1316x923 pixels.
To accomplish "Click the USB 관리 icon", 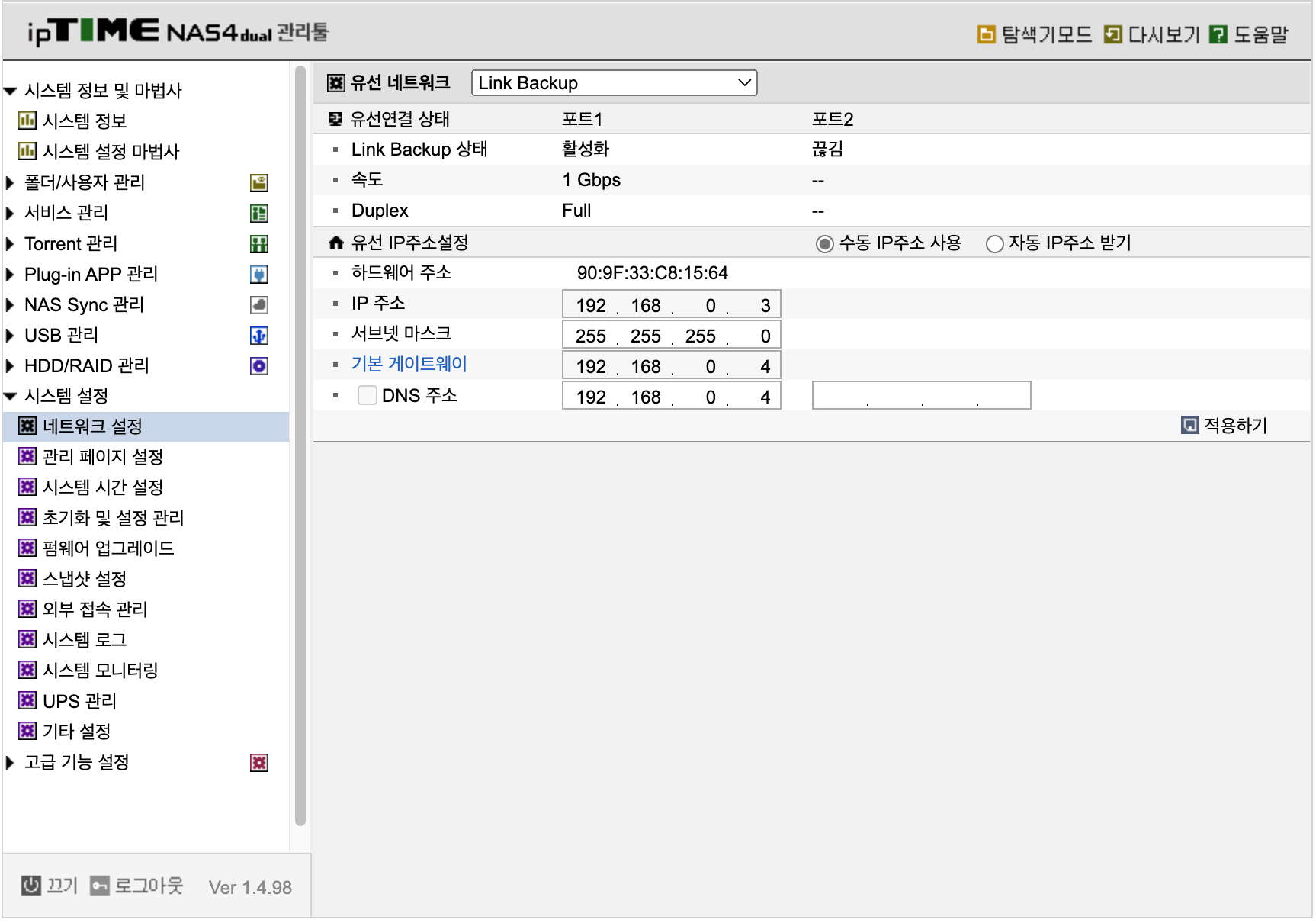I will click(259, 336).
